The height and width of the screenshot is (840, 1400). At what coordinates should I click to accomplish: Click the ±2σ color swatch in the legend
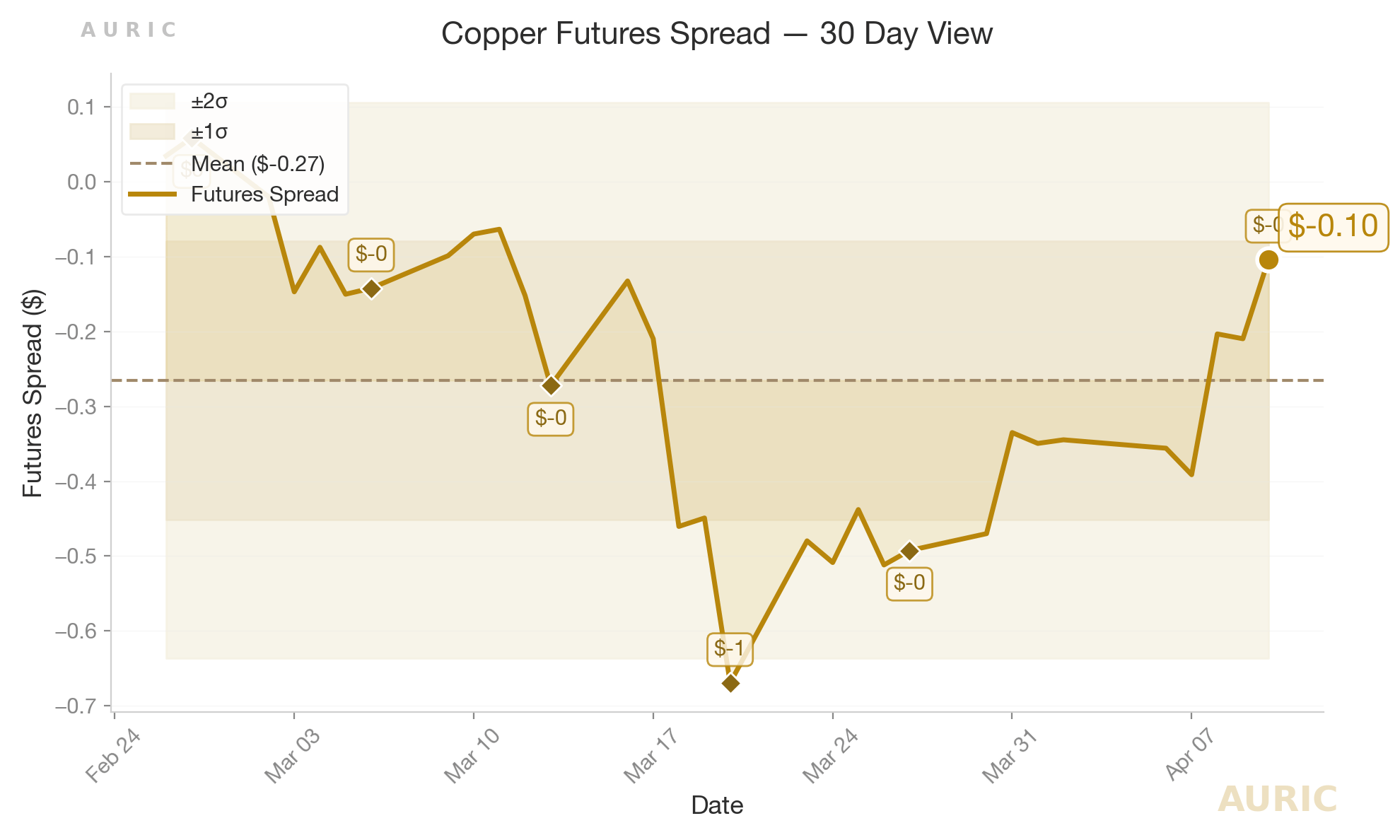(152, 102)
